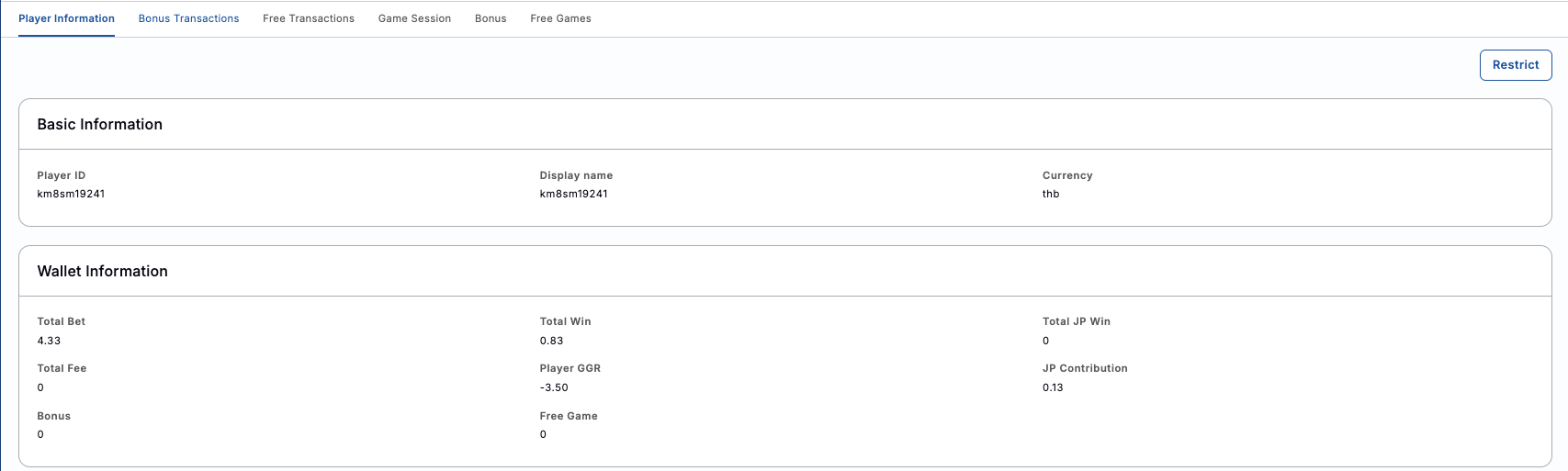Image resolution: width=1568 pixels, height=471 pixels.
Task: Click the Total JP Win label
Action: [1076, 321]
